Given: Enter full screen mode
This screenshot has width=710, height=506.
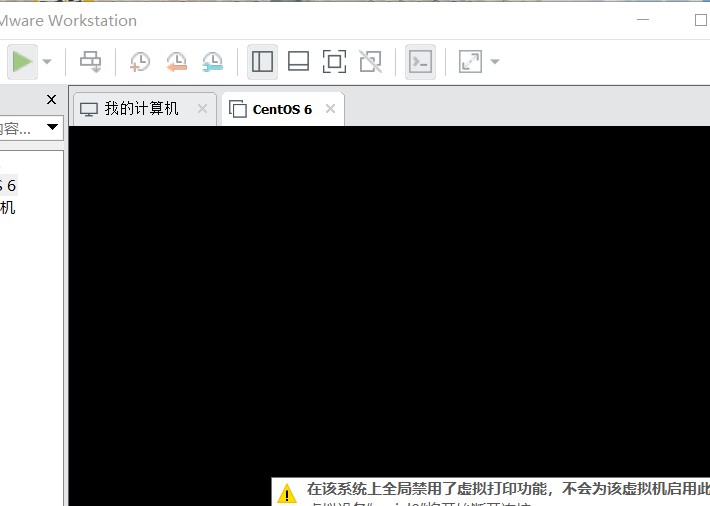Looking at the screenshot, I should pyautogui.click(x=334, y=62).
